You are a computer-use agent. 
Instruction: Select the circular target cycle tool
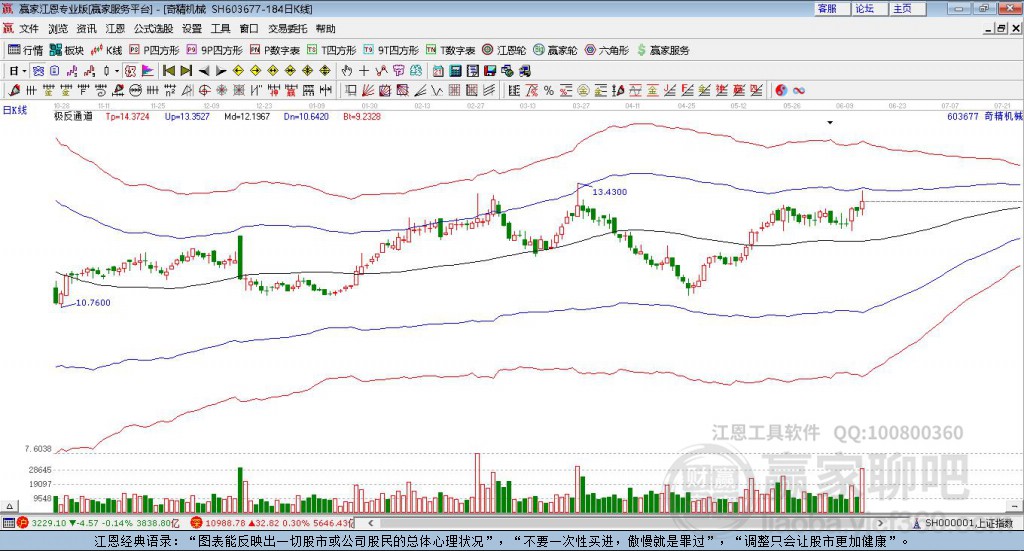pyautogui.click(x=204, y=91)
